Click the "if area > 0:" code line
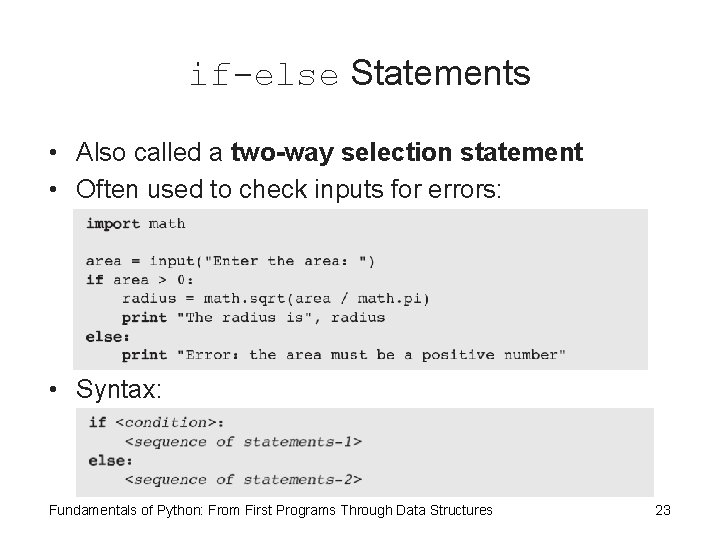The image size is (720, 540). click(140, 280)
